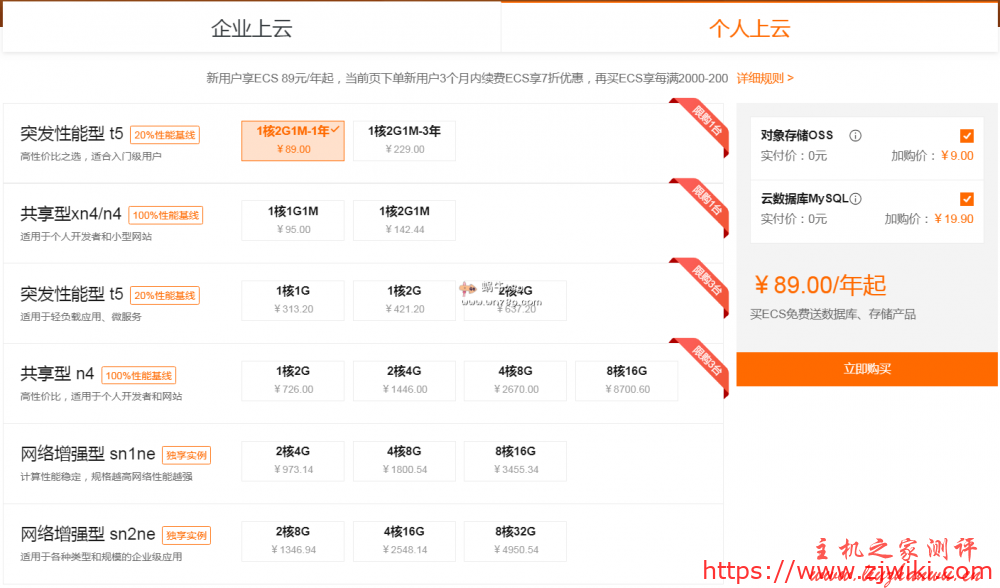Select the 2核4G ¥973.14 plan

tap(292, 460)
